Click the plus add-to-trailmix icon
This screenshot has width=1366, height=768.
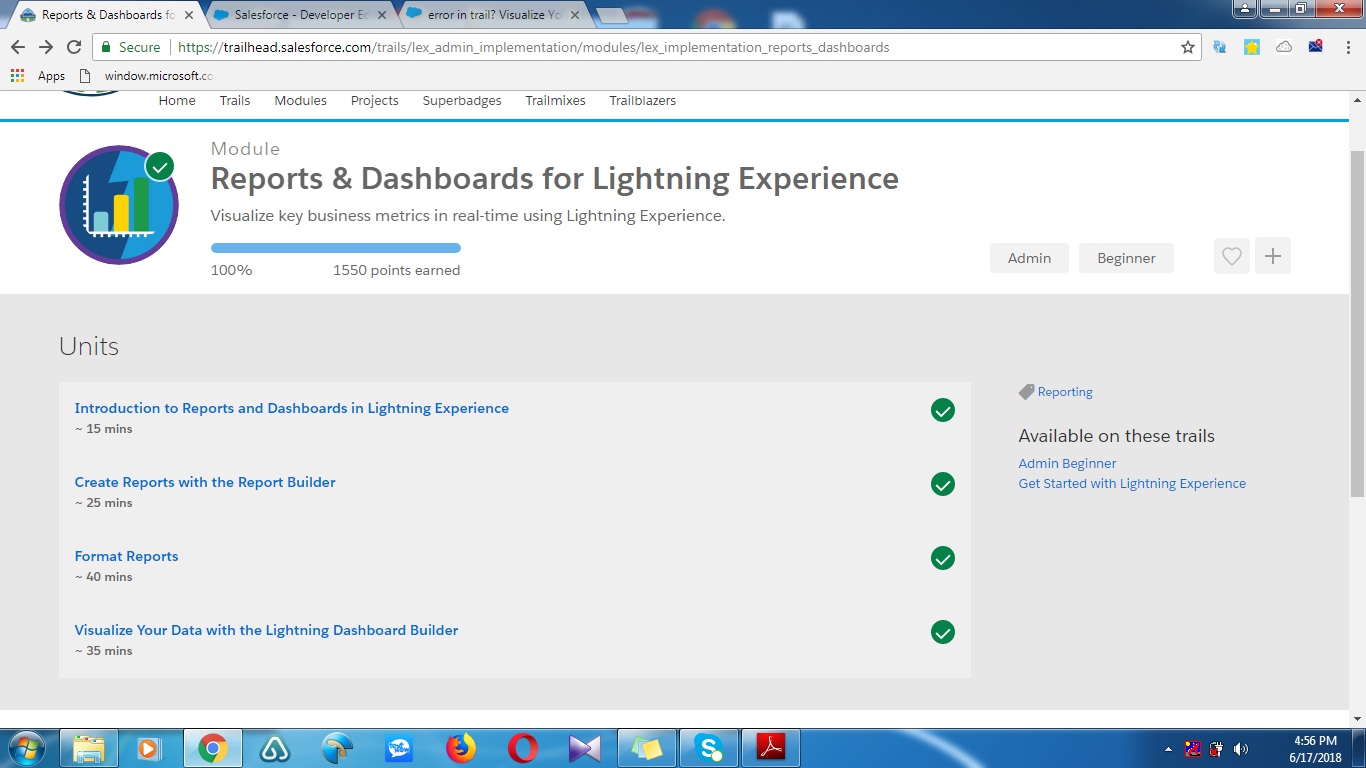(1272, 257)
